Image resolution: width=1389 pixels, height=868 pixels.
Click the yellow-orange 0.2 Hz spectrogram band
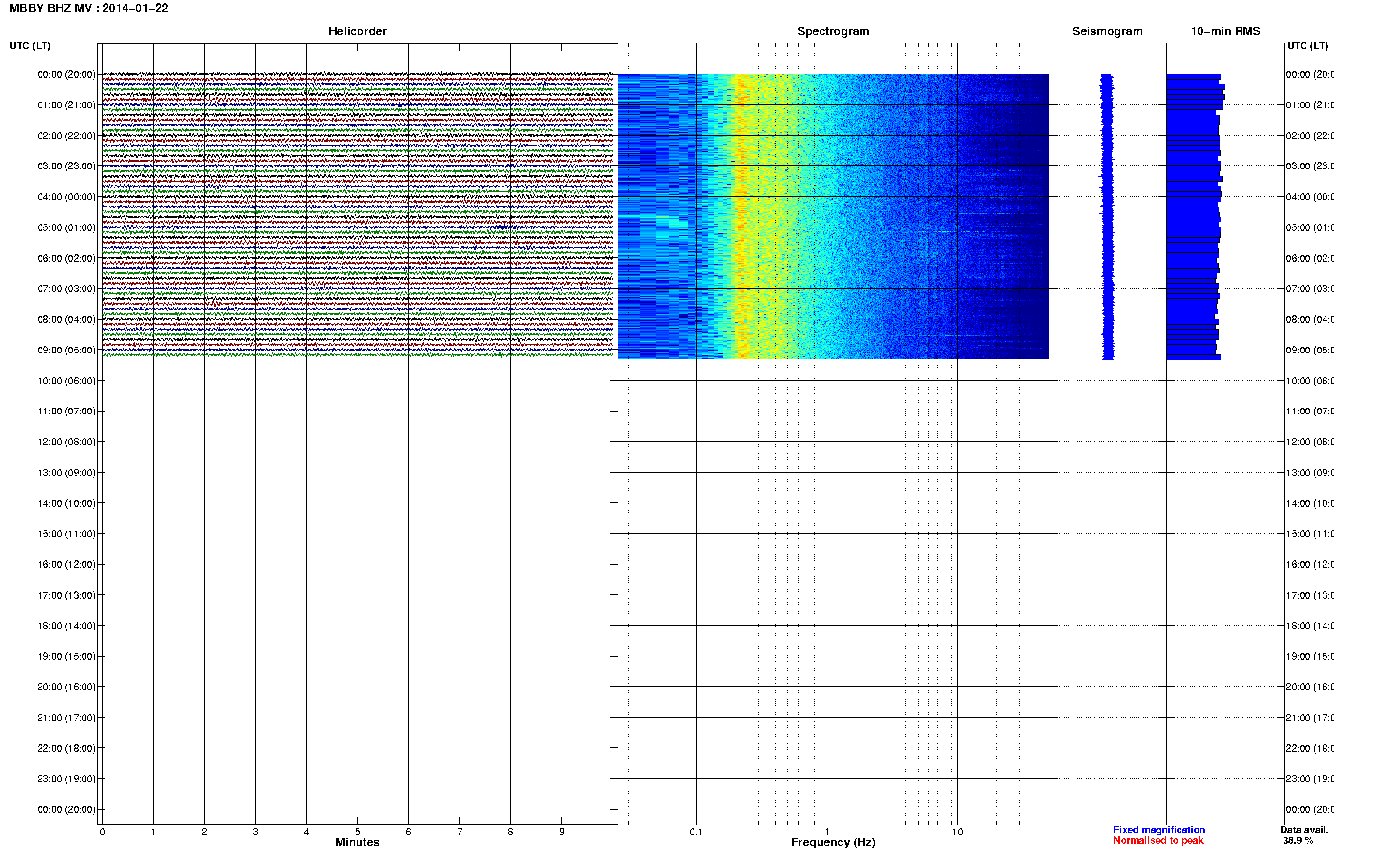(x=742, y=216)
